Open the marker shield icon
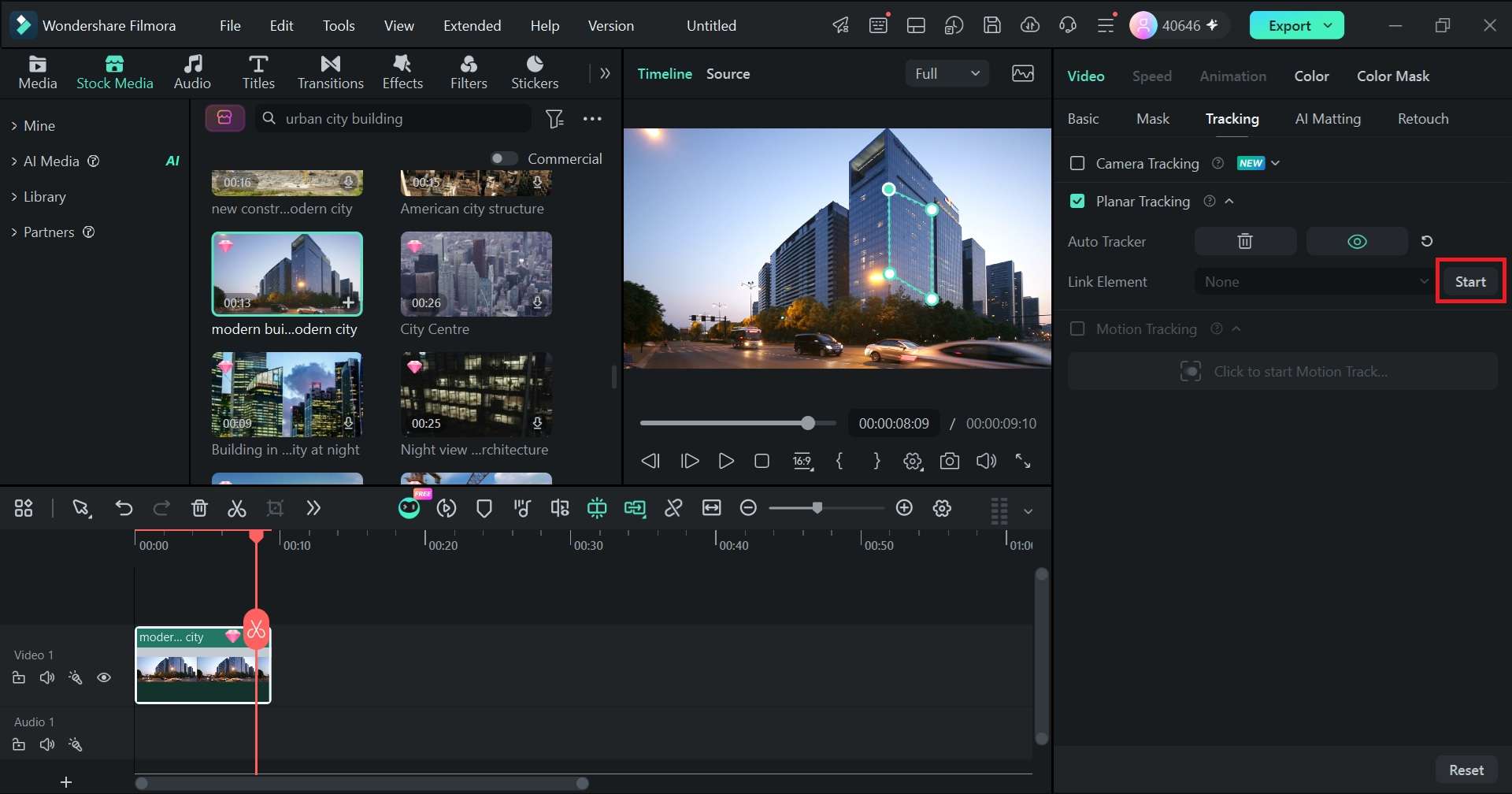 tap(484, 508)
